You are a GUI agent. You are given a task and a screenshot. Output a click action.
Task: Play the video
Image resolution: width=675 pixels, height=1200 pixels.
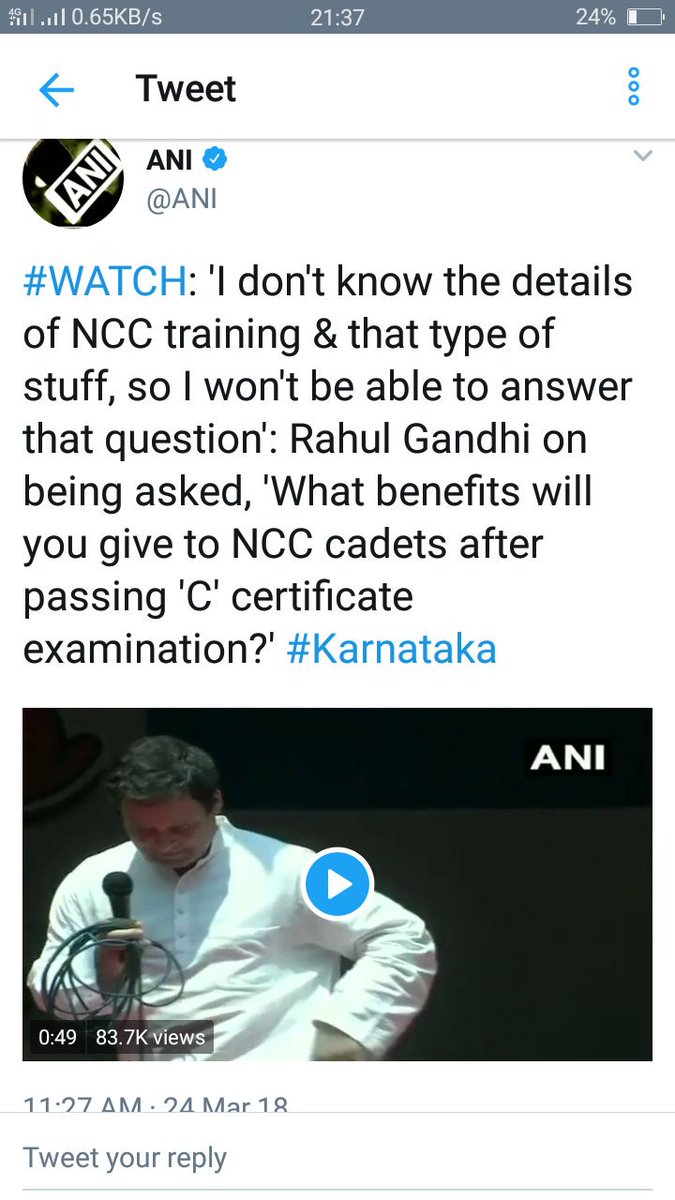point(337,884)
